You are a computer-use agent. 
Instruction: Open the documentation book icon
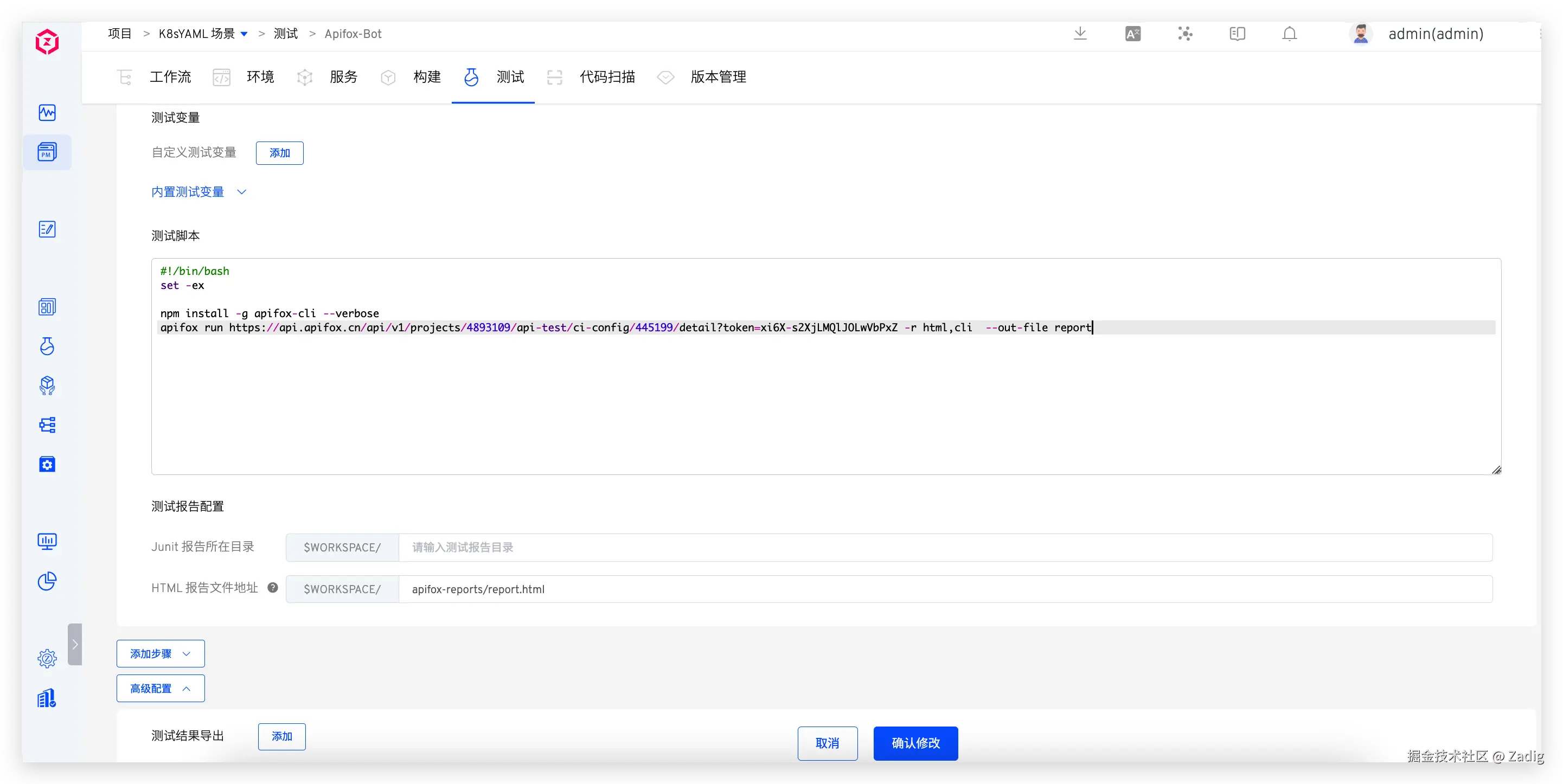(x=1237, y=34)
